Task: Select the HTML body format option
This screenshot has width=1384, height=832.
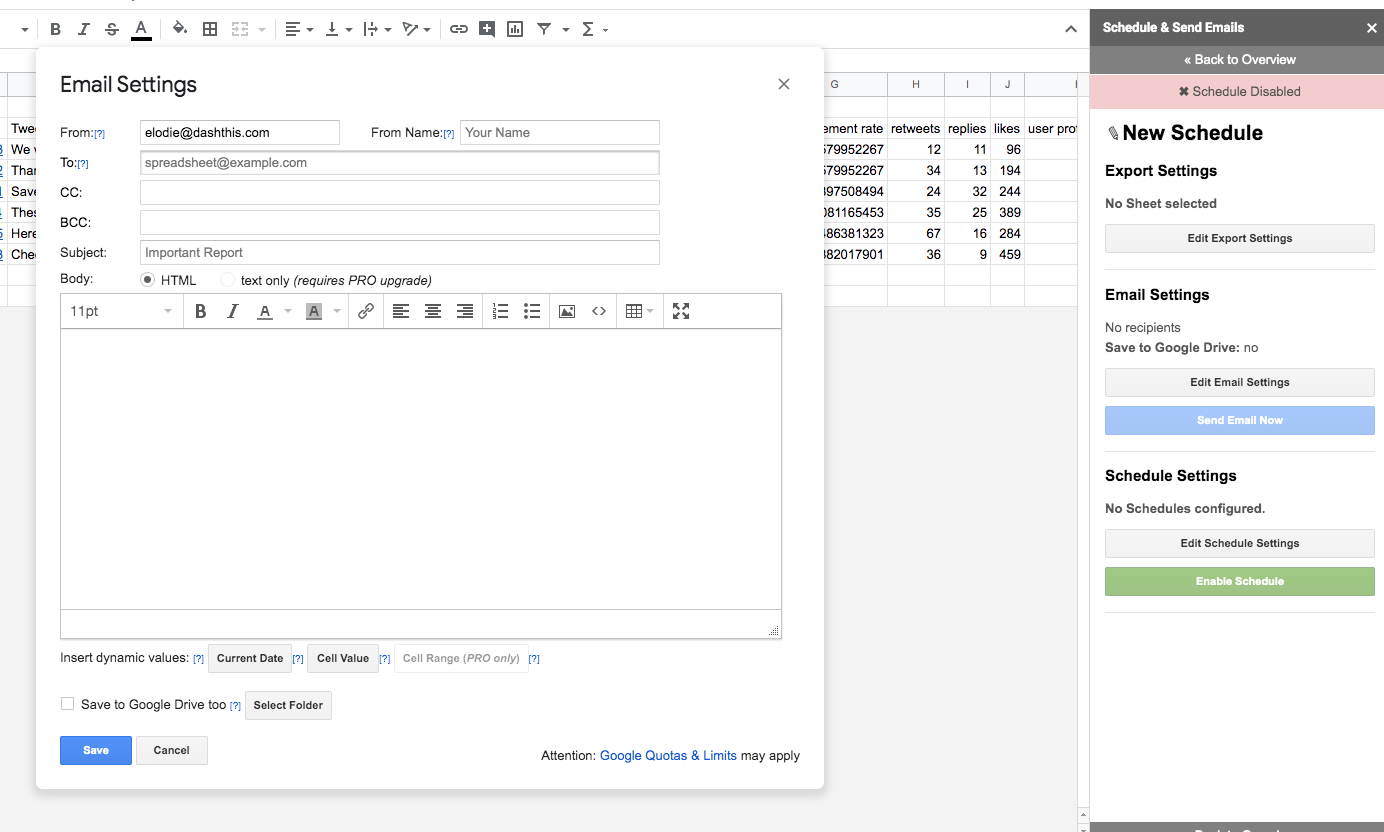Action: pyautogui.click(x=147, y=279)
